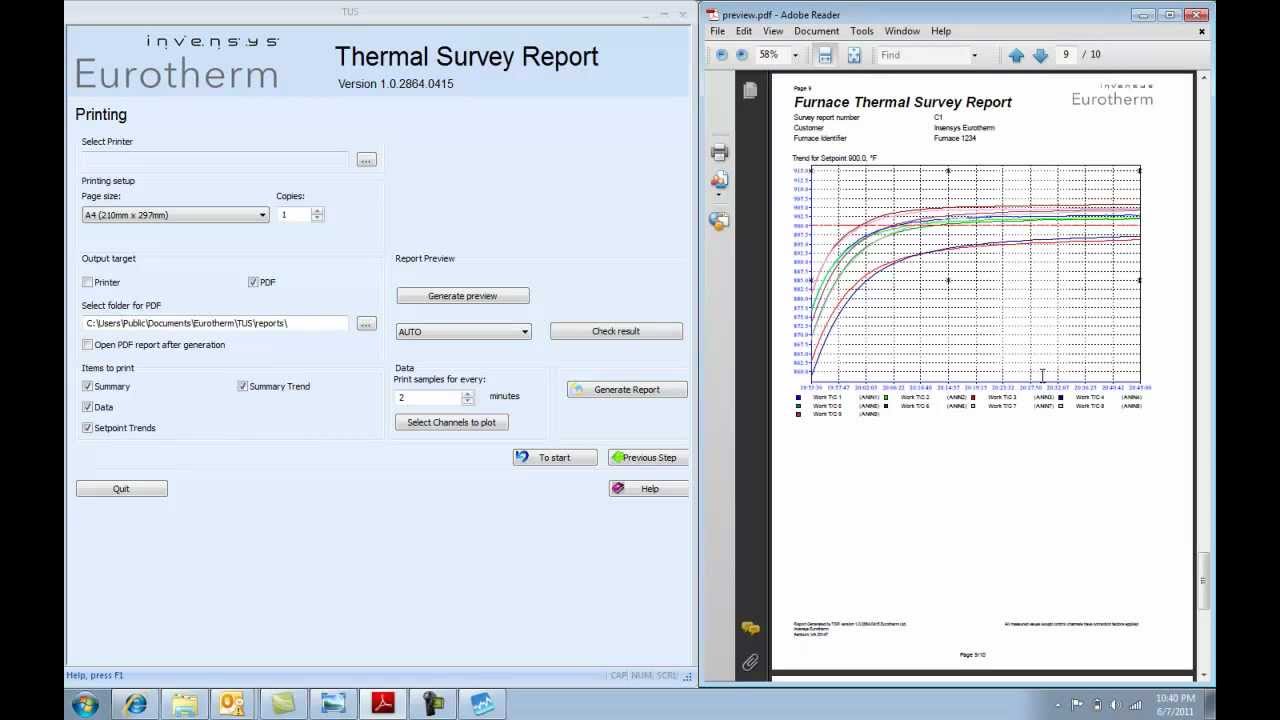Decrease the Copies spinner value
1280x720 pixels.
tap(318, 218)
